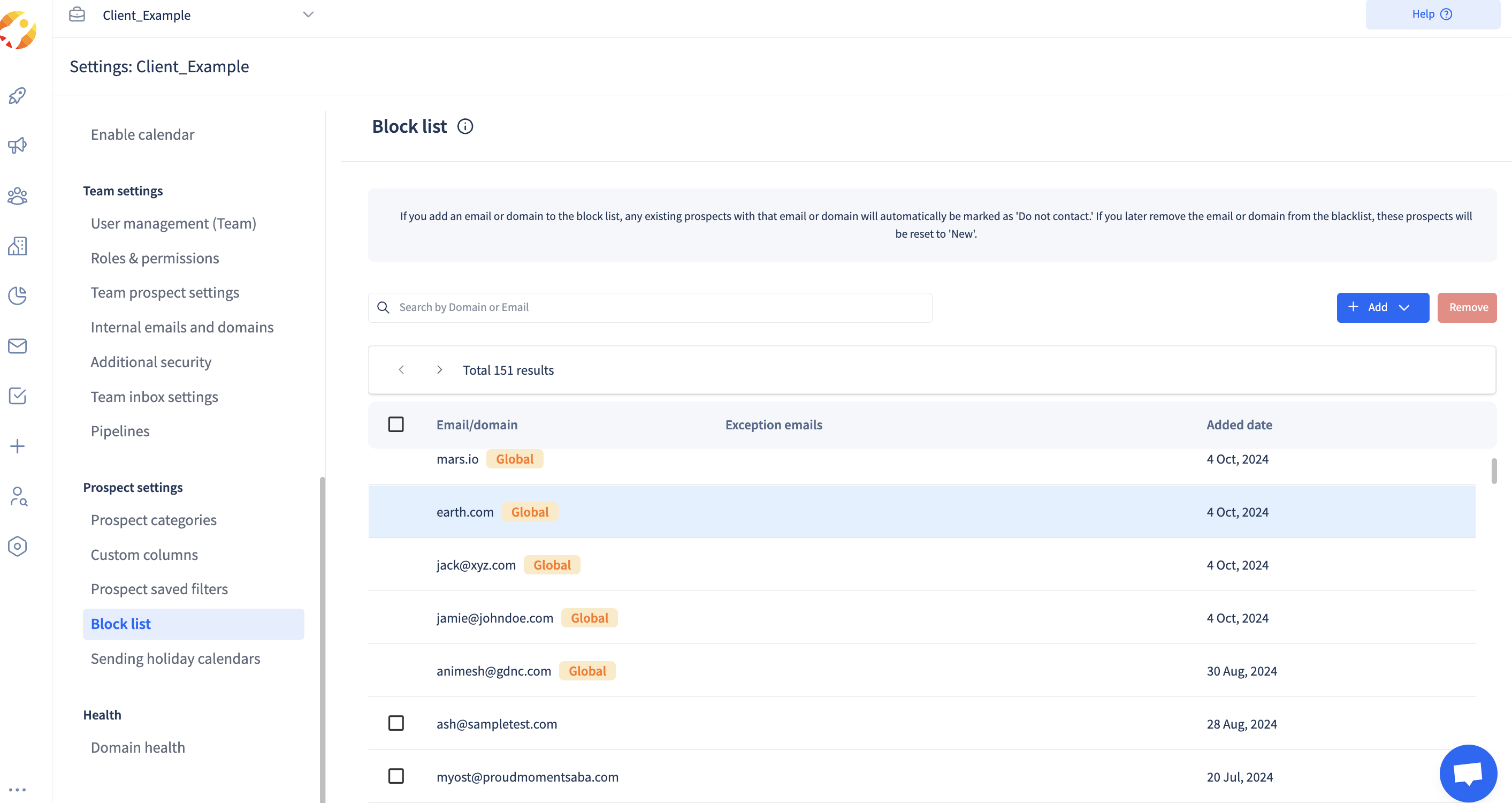Toggle the select-all checkbox in table header
The width and height of the screenshot is (1512, 803).
(396, 424)
